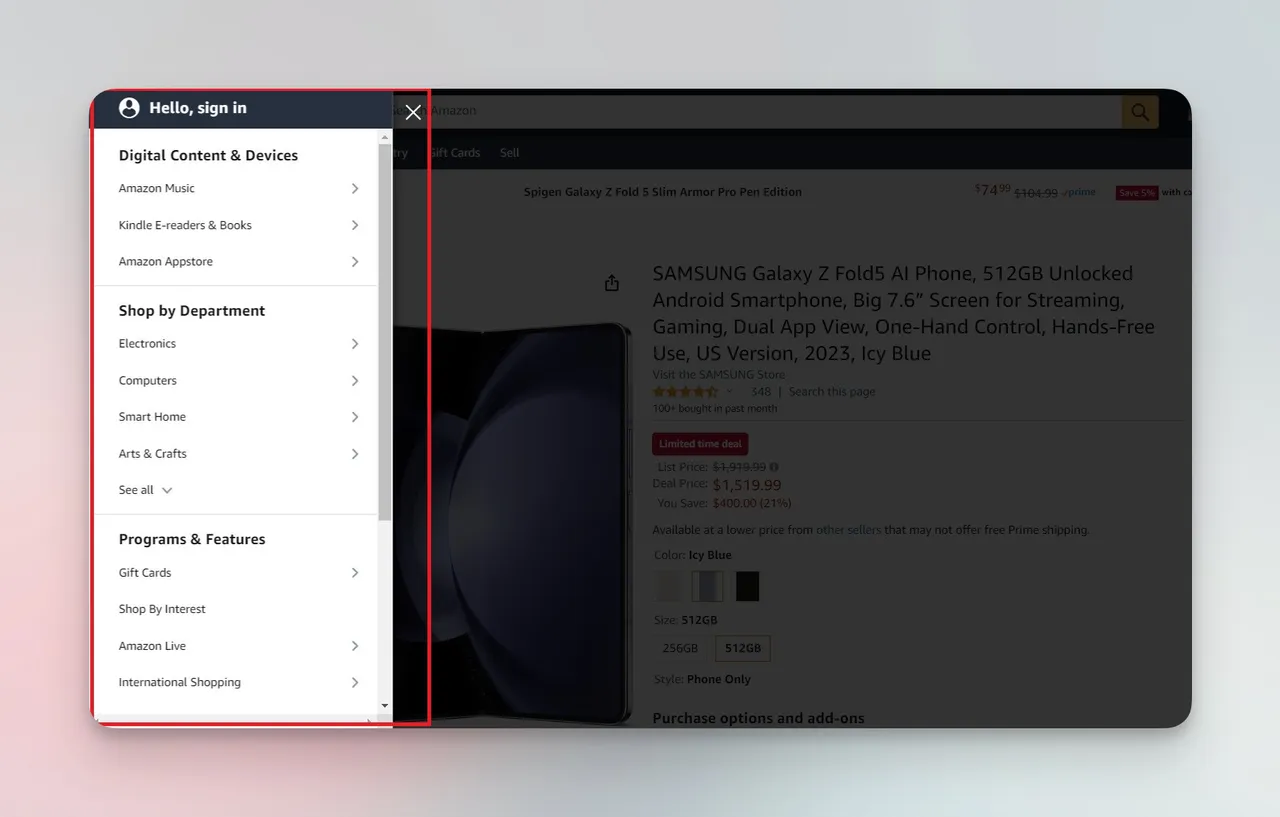Click the chevron next to Gift Cards in menu
The width and height of the screenshot is (1280, 817).
[355, 572]
